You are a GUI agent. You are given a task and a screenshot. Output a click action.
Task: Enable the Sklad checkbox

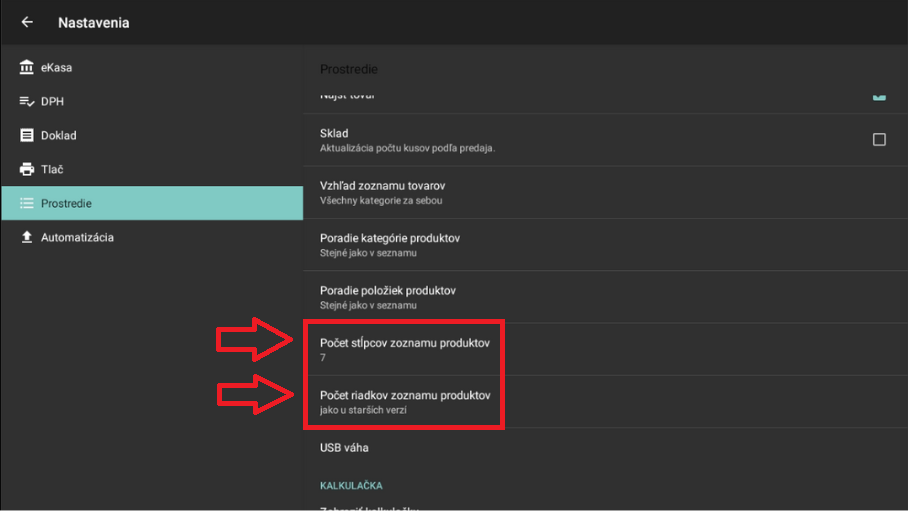pyautogui.click(x=879, y=140)
